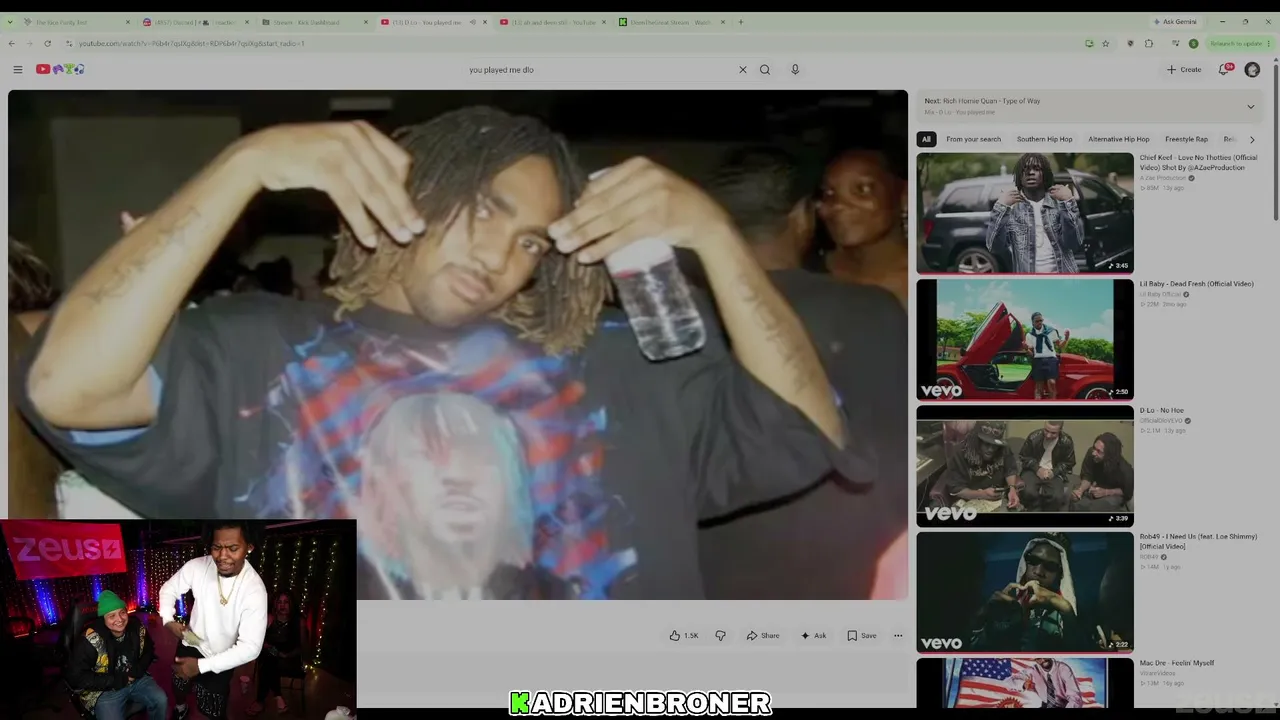Open YouTube notifications bell
This screenshot has height=720, width=1280.
(x=1223, y=69)
